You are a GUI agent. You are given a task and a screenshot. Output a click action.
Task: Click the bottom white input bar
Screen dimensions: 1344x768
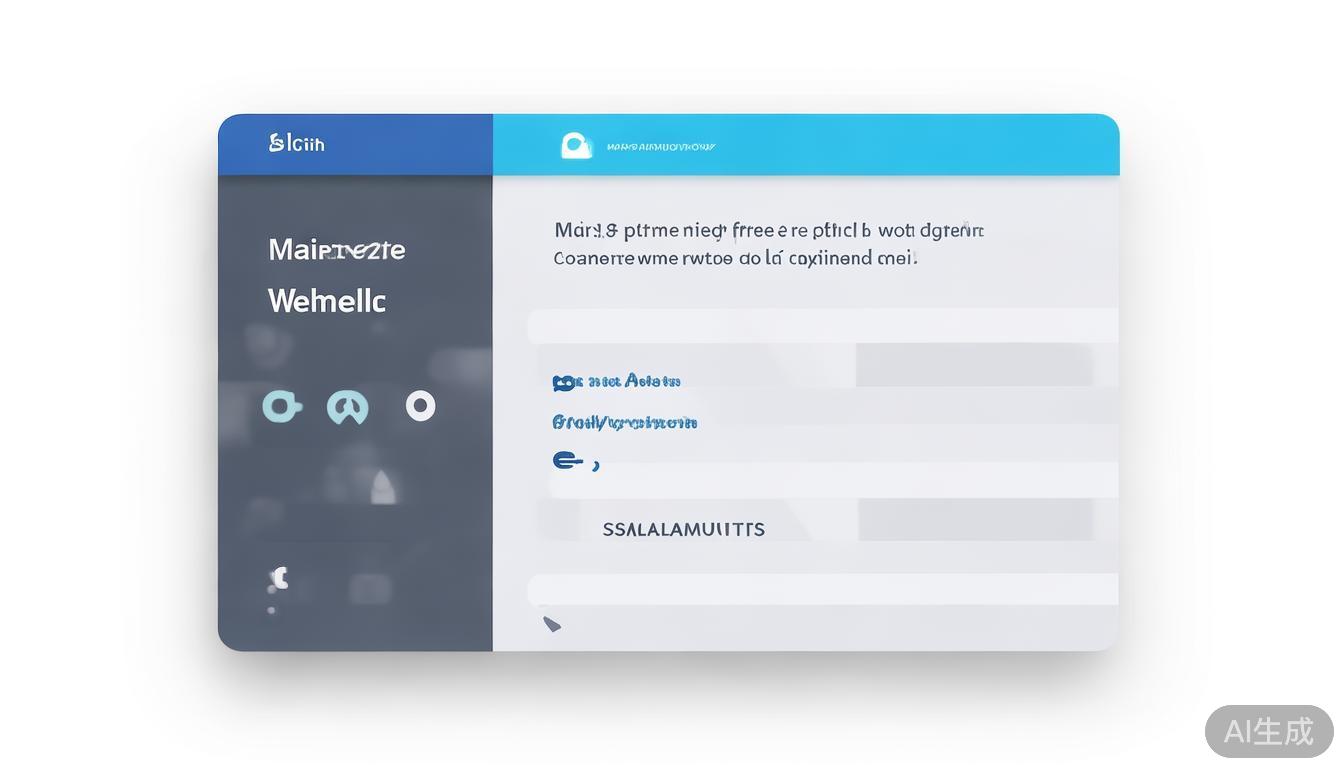(x=822, y=589)
